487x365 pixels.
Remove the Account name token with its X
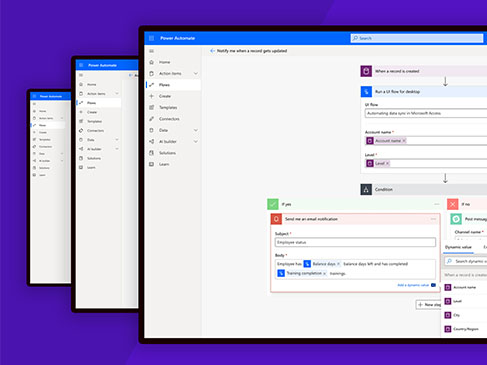point(404,141)
